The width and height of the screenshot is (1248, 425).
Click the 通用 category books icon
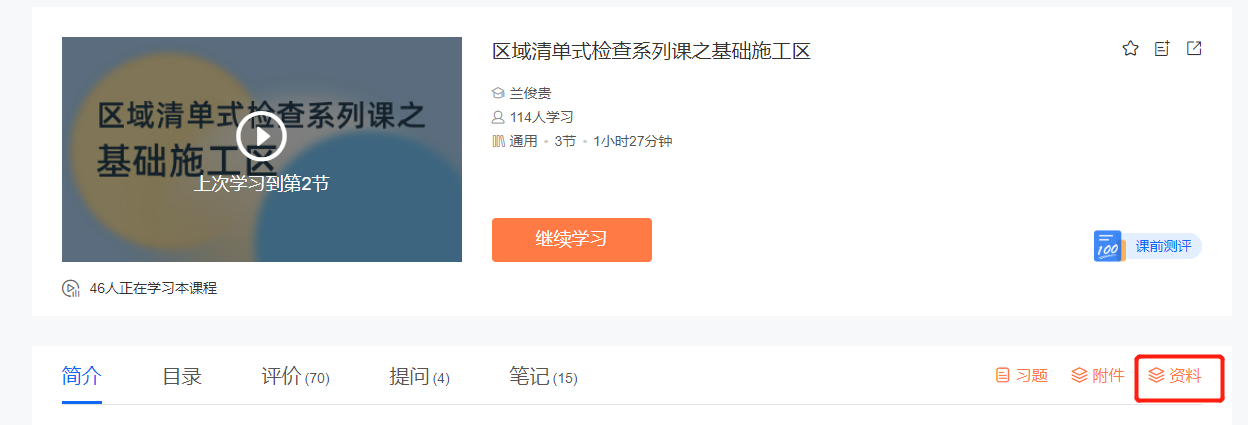[x=498, y=141]
